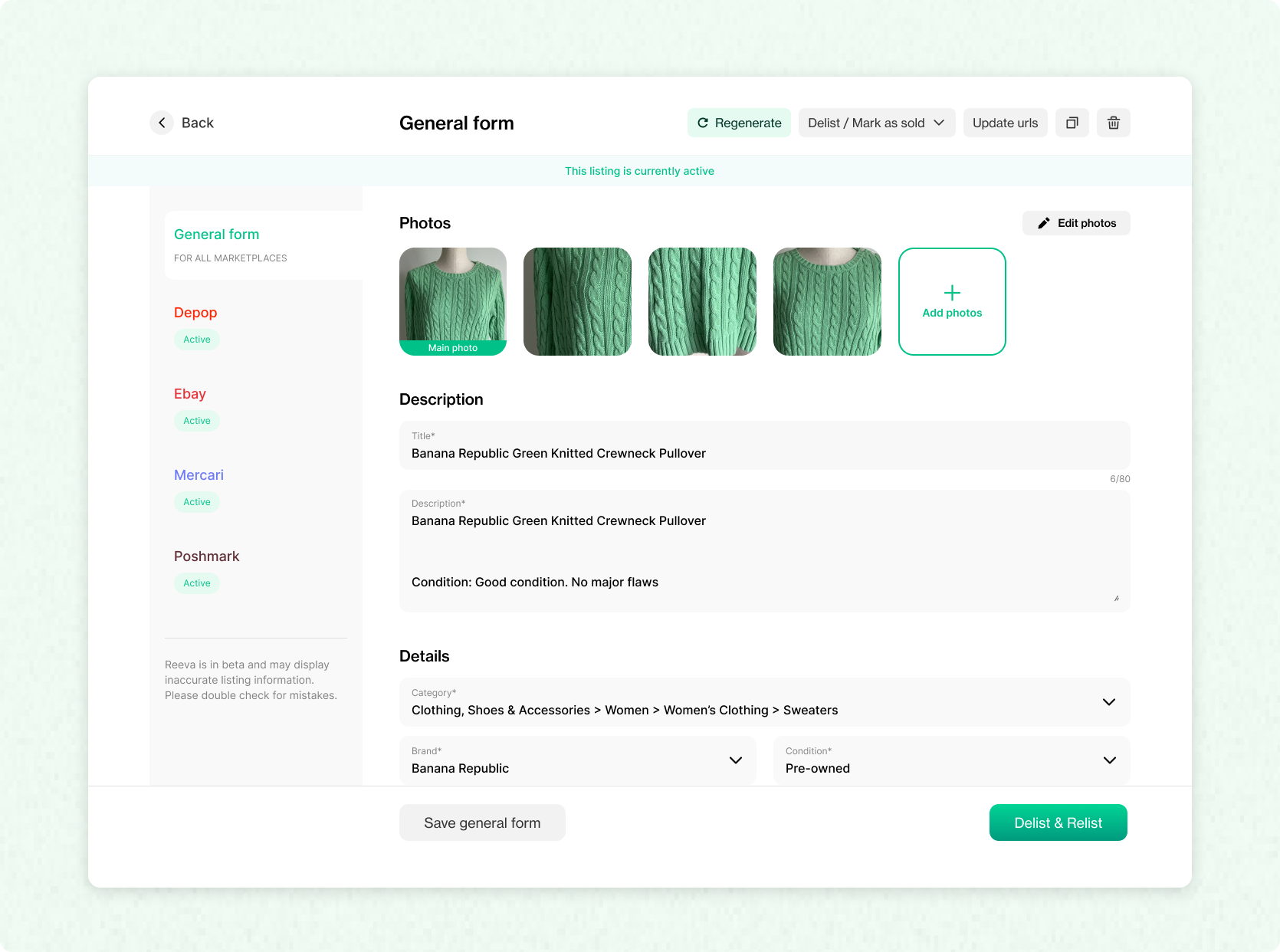
Task: Open the Depop marketplace tab
Action: 195,312
